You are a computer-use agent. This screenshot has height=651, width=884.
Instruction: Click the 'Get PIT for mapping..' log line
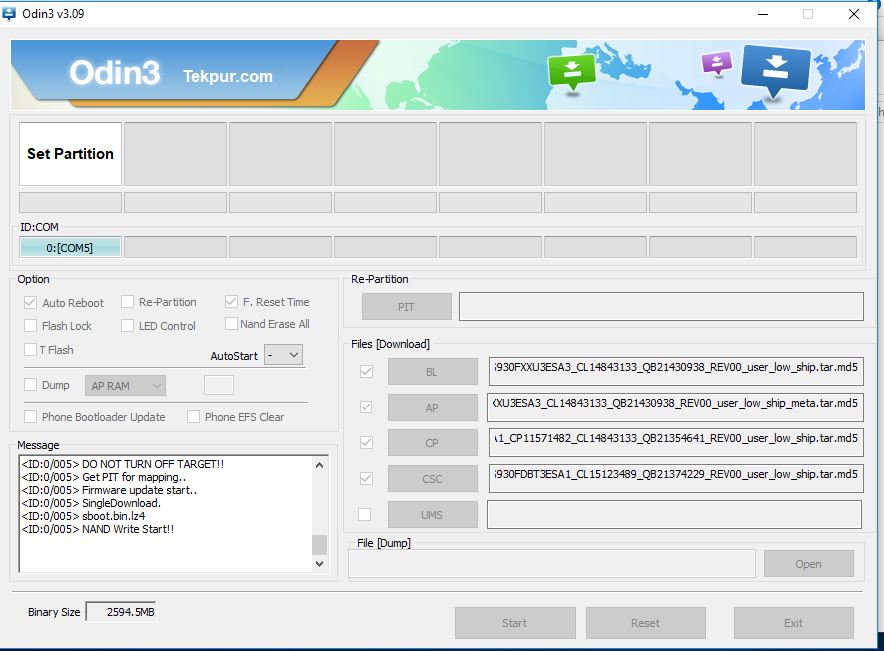tap(104, 477)
